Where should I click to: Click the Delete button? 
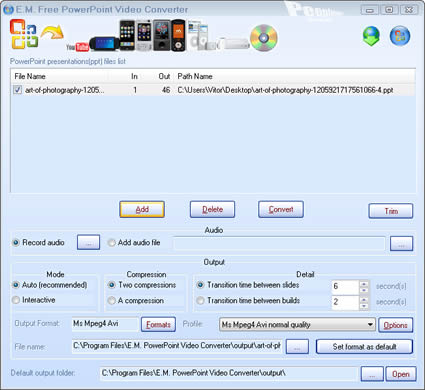click(212, 209)
